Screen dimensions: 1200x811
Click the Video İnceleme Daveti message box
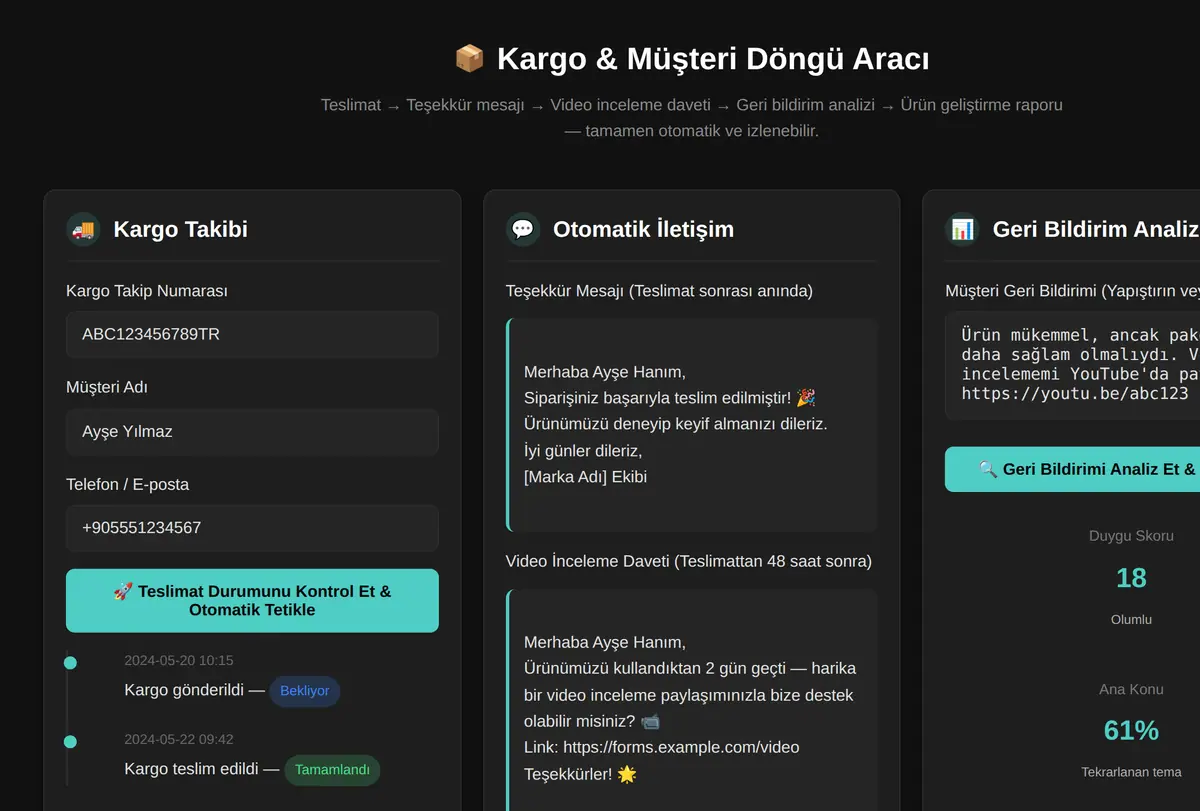click(692, 700)
